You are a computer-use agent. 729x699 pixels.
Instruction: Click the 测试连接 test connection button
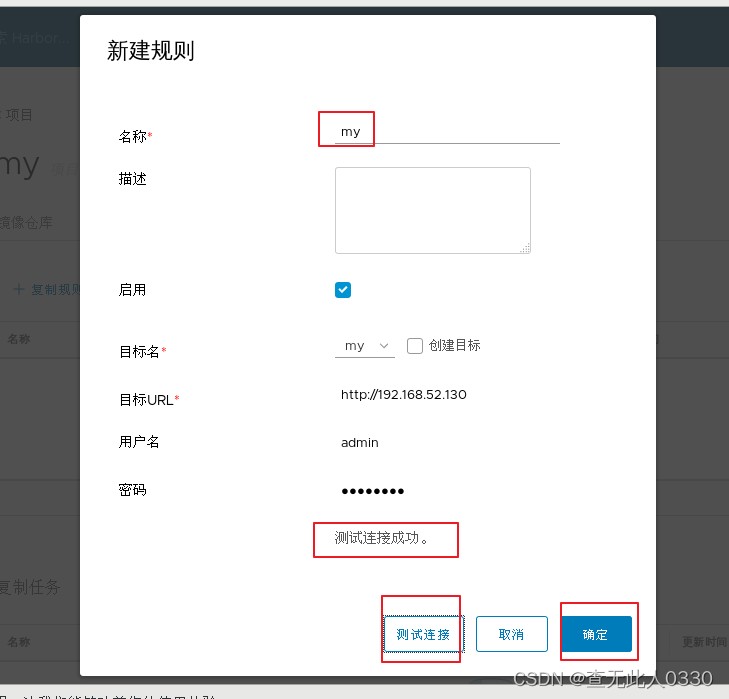[423, 634]
